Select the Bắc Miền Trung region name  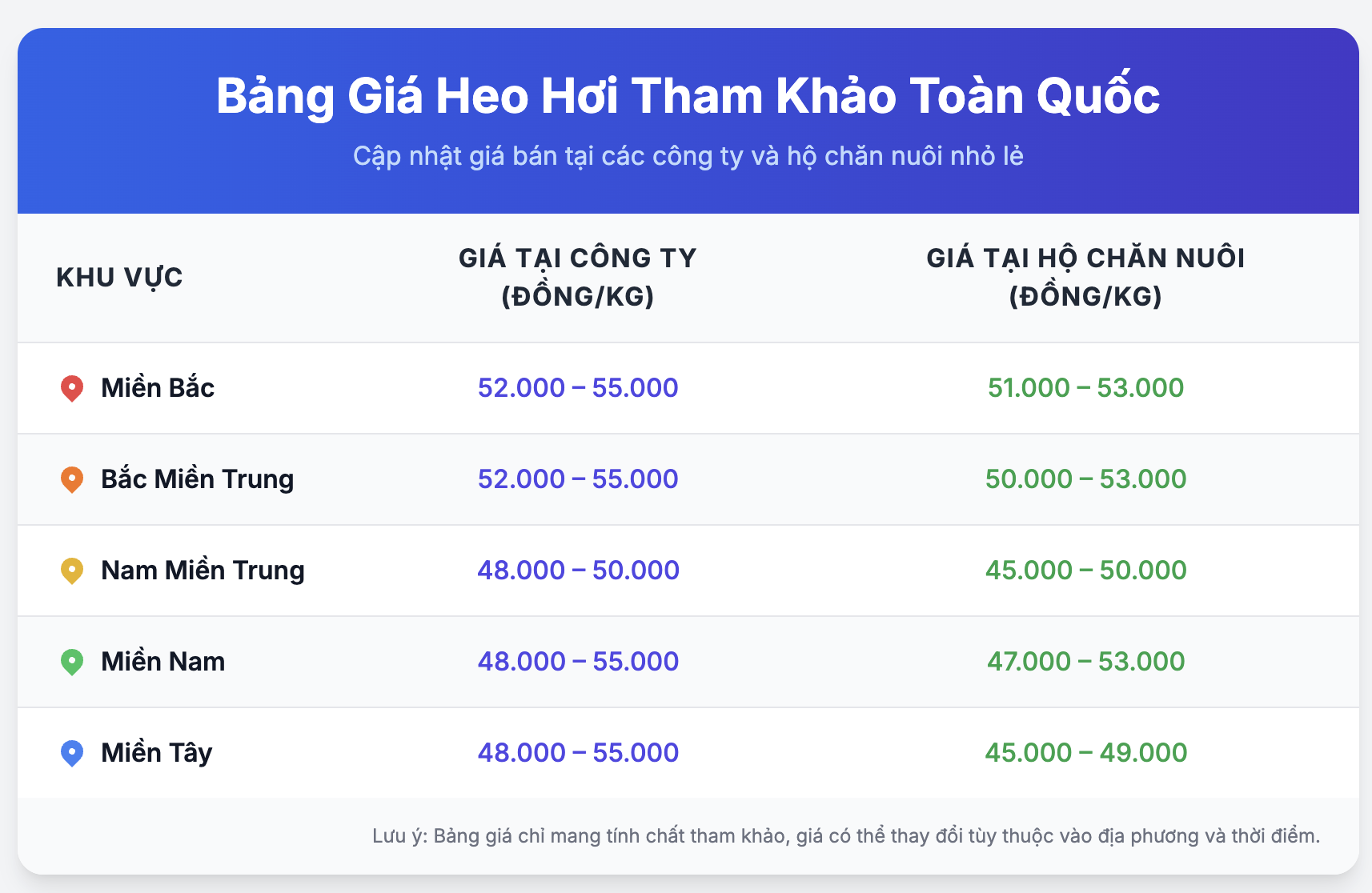197,479
